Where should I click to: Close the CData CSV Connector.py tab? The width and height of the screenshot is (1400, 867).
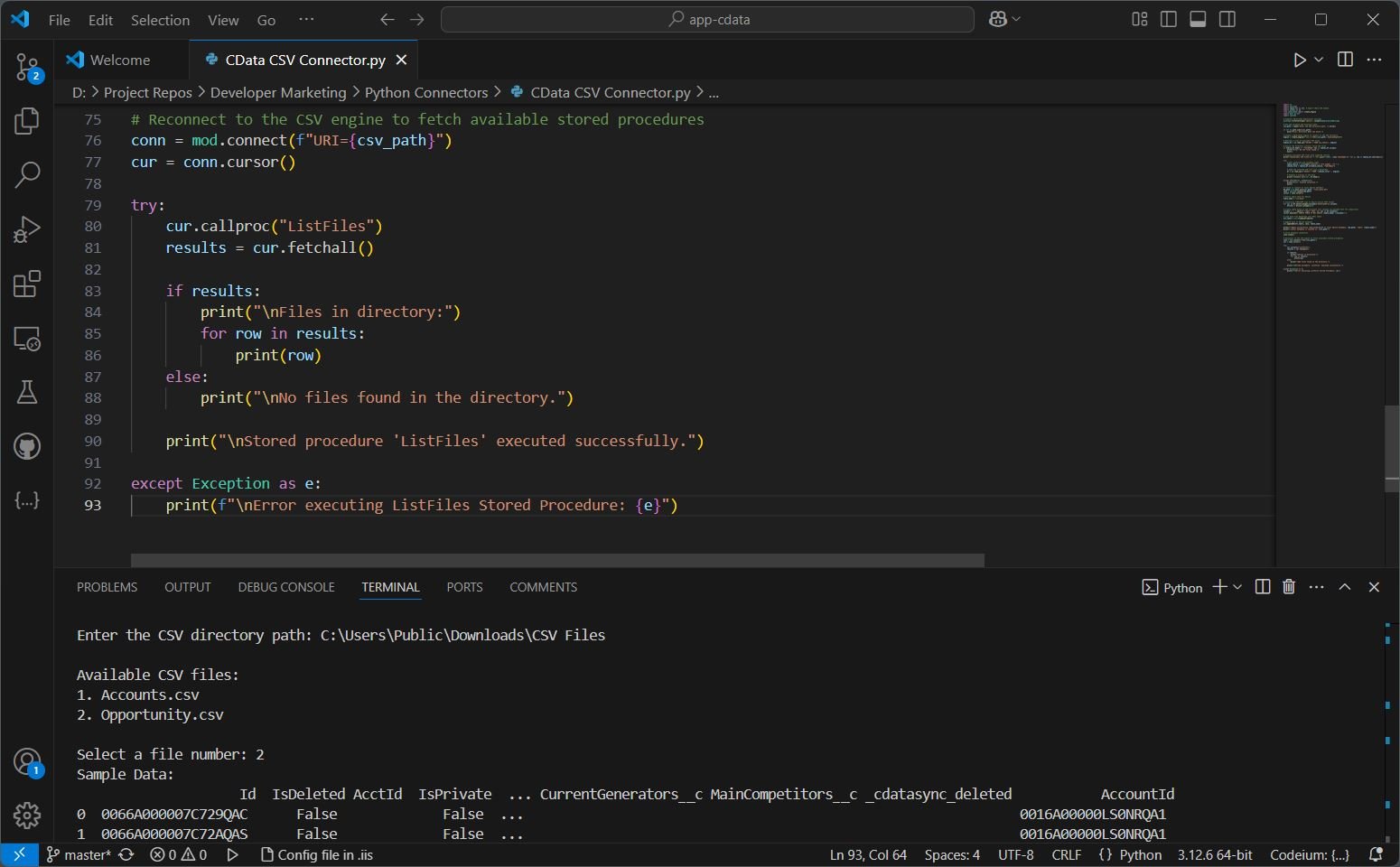402,60
